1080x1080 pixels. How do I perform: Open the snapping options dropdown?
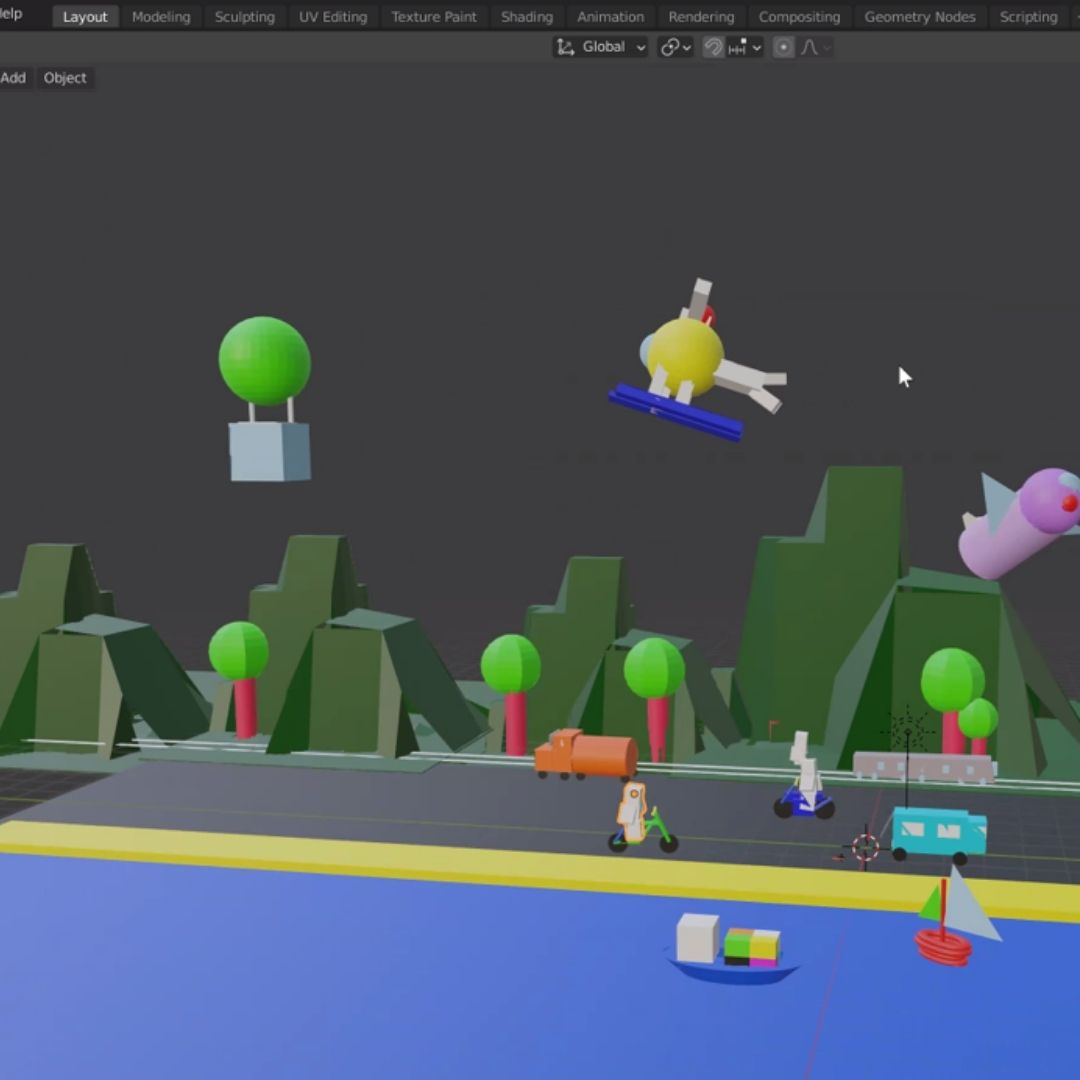745,47
